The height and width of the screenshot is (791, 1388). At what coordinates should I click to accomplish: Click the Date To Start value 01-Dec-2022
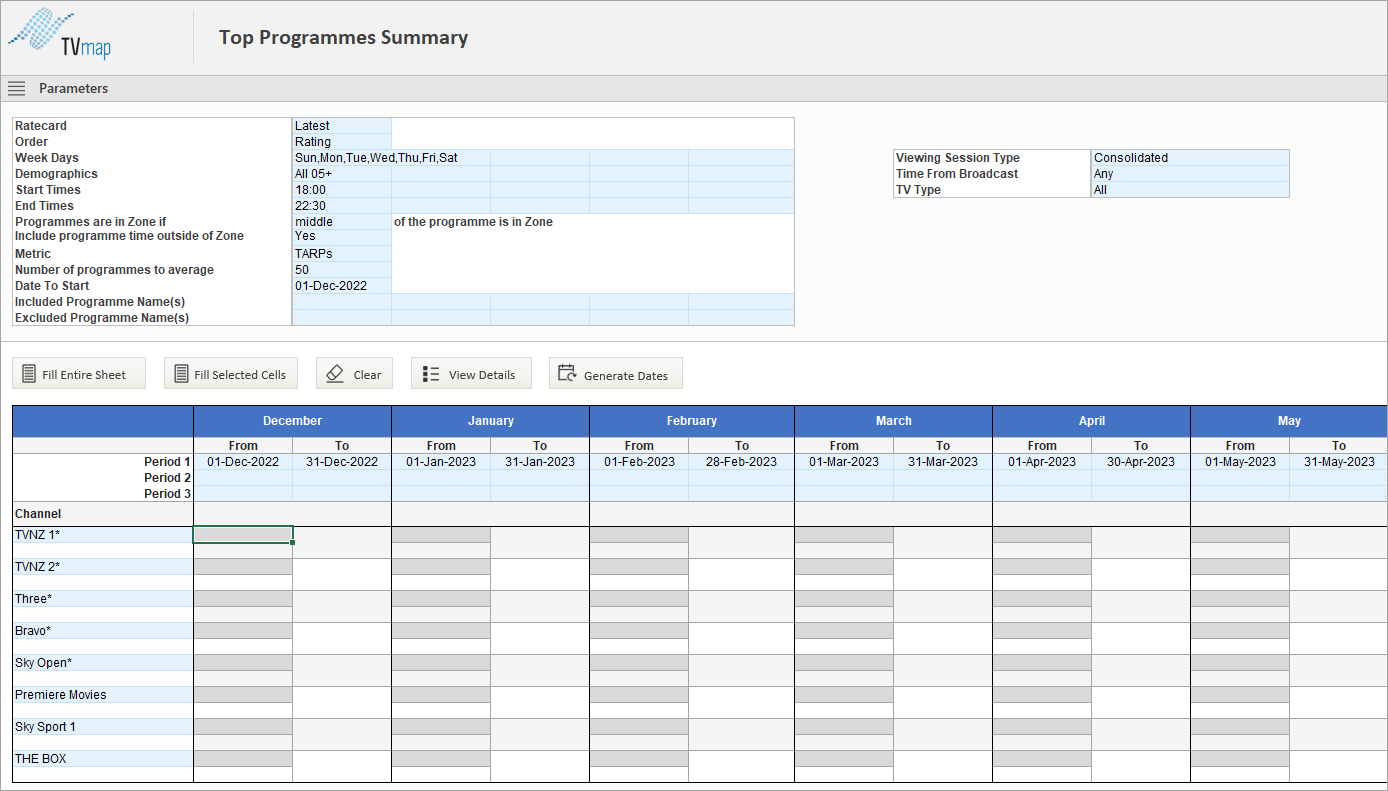point(342,286)
